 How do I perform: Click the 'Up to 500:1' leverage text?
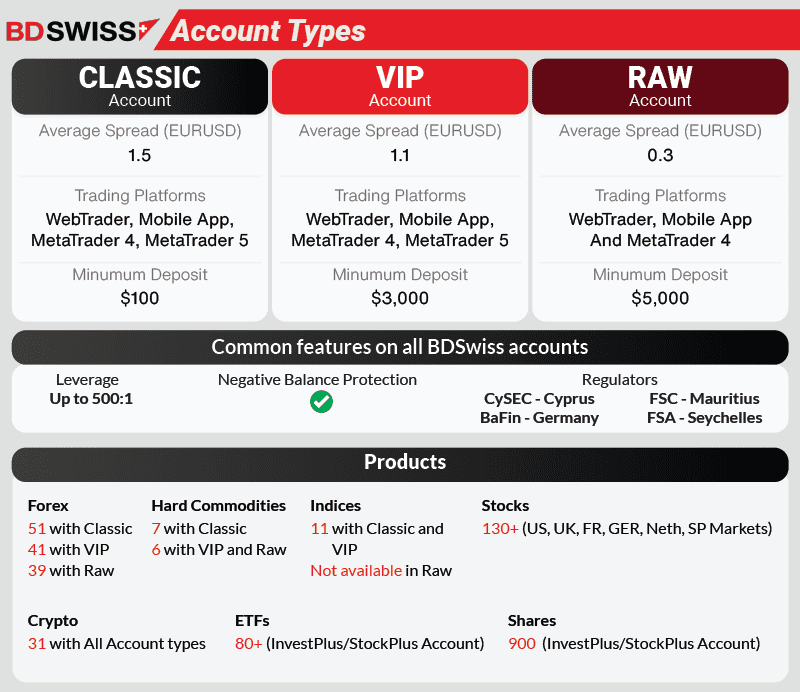pyautogui.click(x=91, y=399)
